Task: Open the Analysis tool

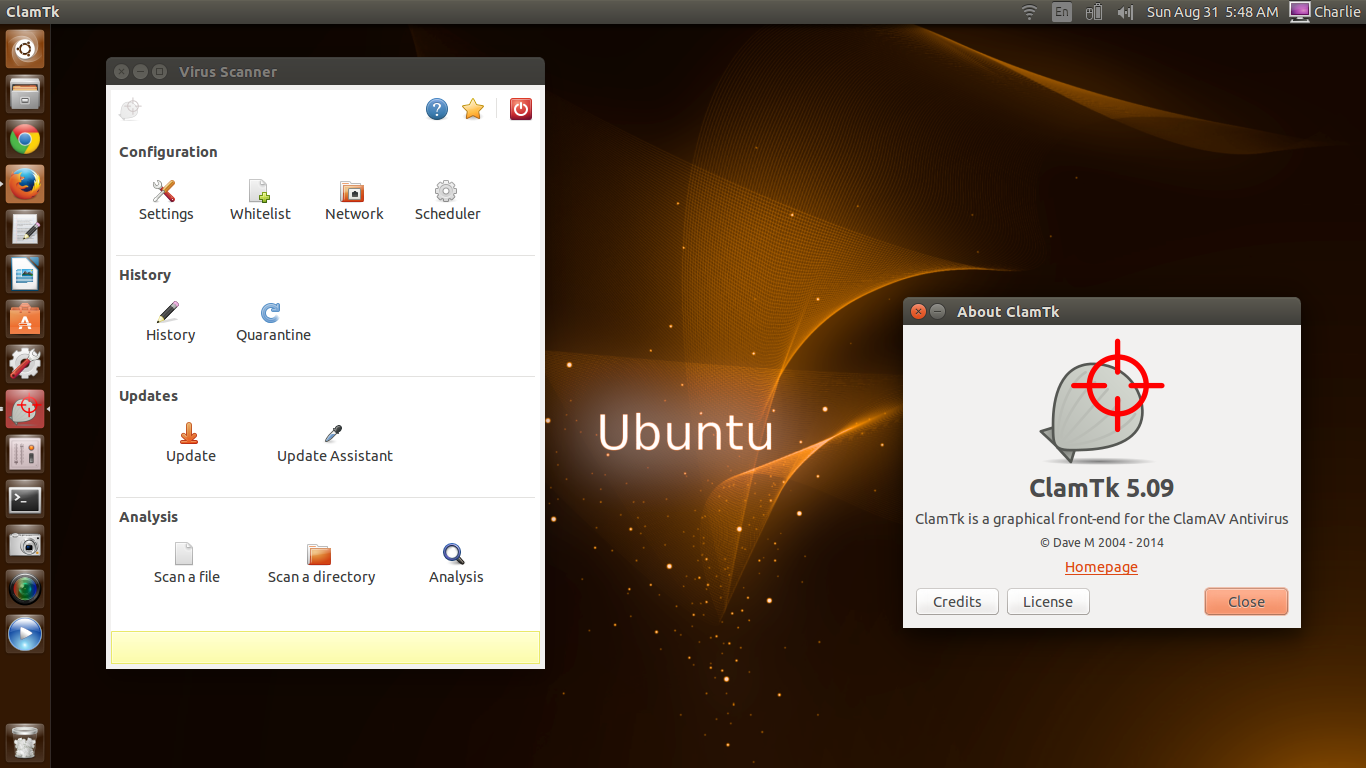Action: (x=456, y=564)
